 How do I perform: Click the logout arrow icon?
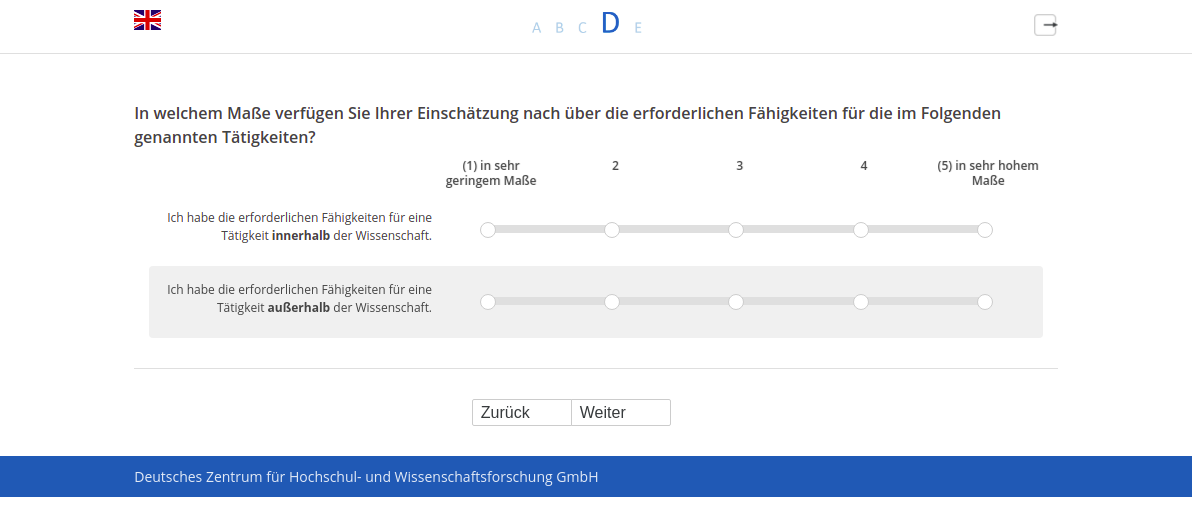pos(1045,25)
